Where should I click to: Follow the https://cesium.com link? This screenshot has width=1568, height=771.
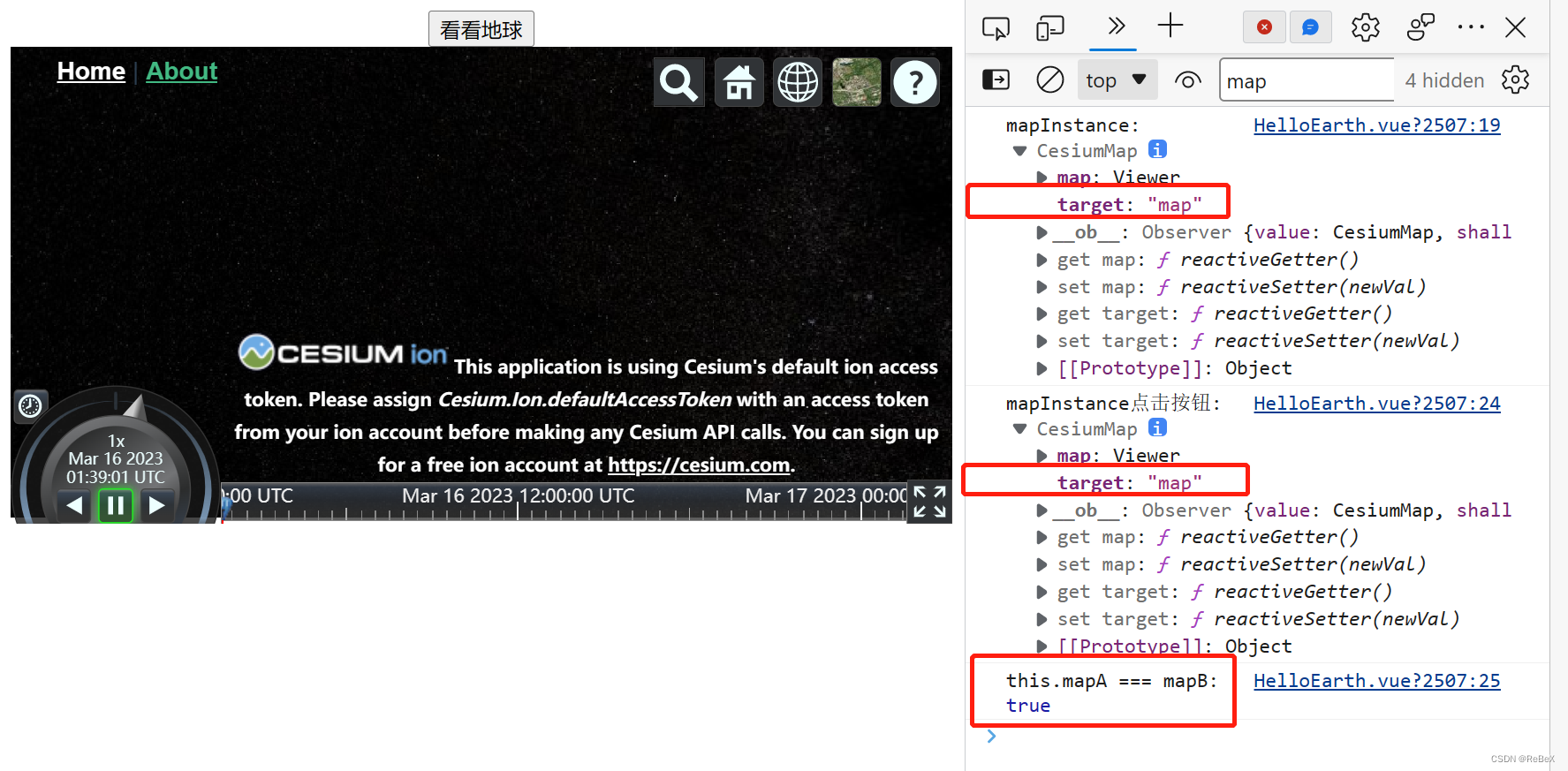tap(699, 465)
